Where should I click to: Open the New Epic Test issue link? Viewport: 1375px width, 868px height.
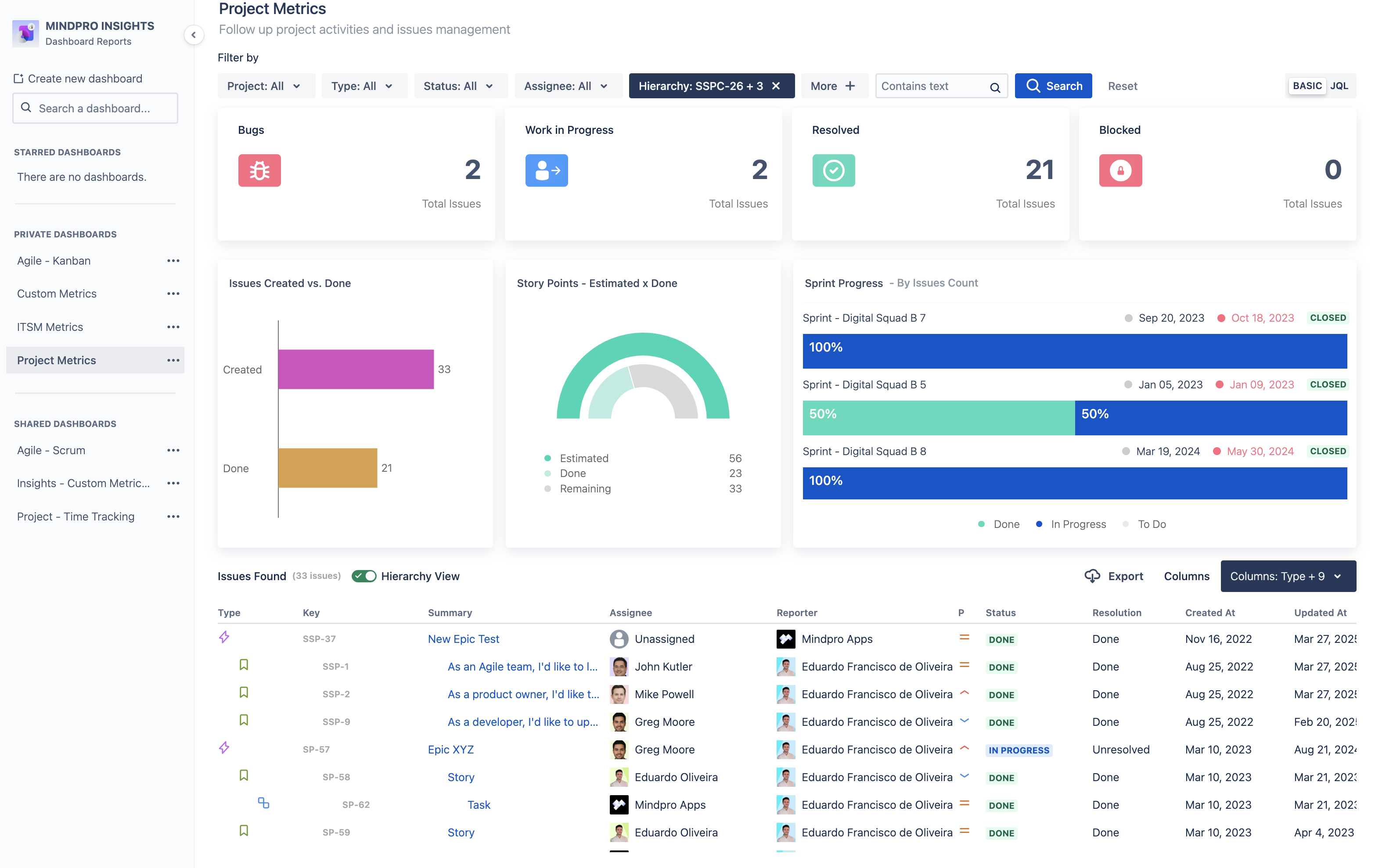[x=463, y=638]
